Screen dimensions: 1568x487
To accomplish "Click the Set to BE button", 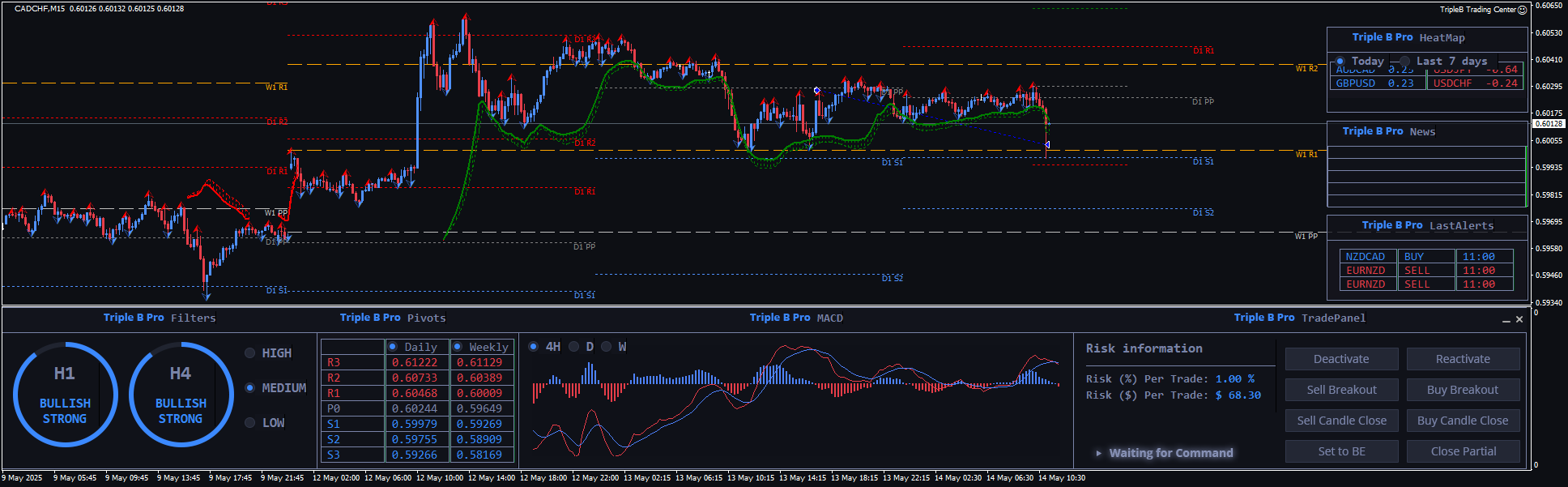I will [x=1341, y=451].
